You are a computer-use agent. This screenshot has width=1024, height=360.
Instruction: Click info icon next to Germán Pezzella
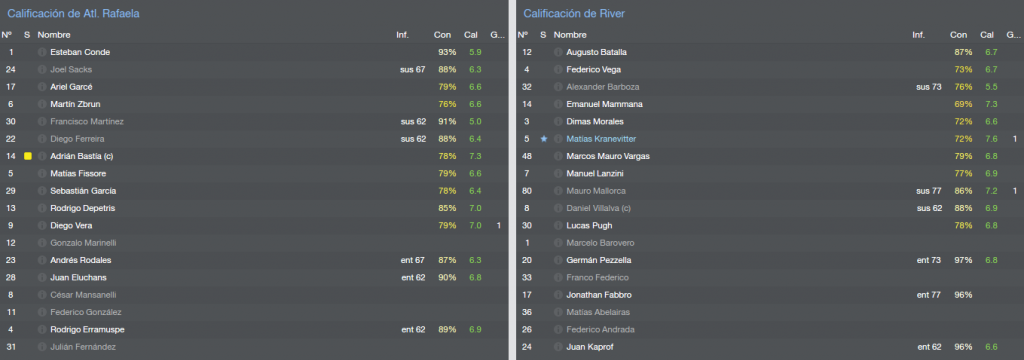pyautogui.click(x=558, y=260)
